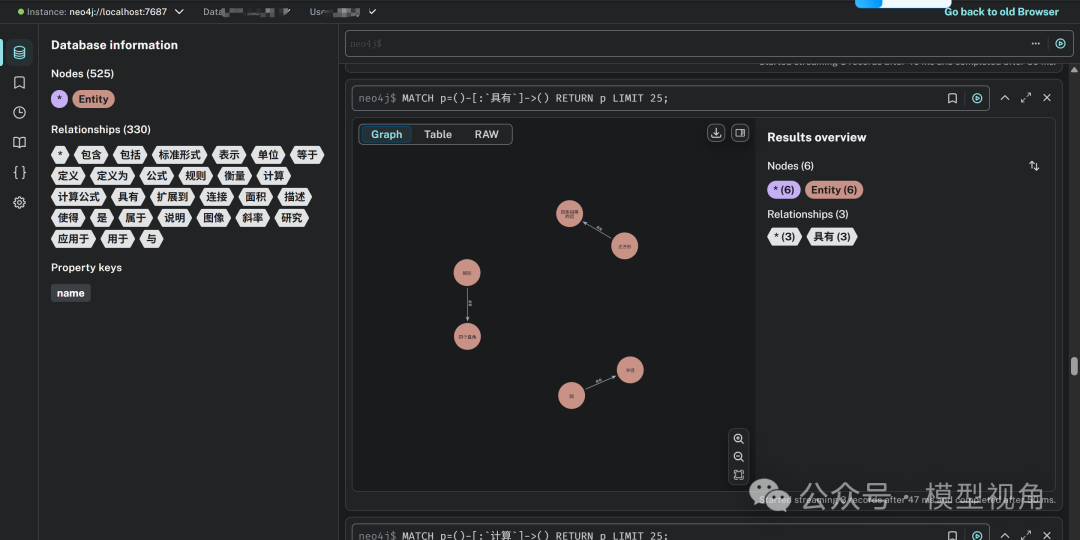This screenshot has height=540, width=1080.
Task: Click the 等于 relationship chip
Action: click(x=307, y=155)
